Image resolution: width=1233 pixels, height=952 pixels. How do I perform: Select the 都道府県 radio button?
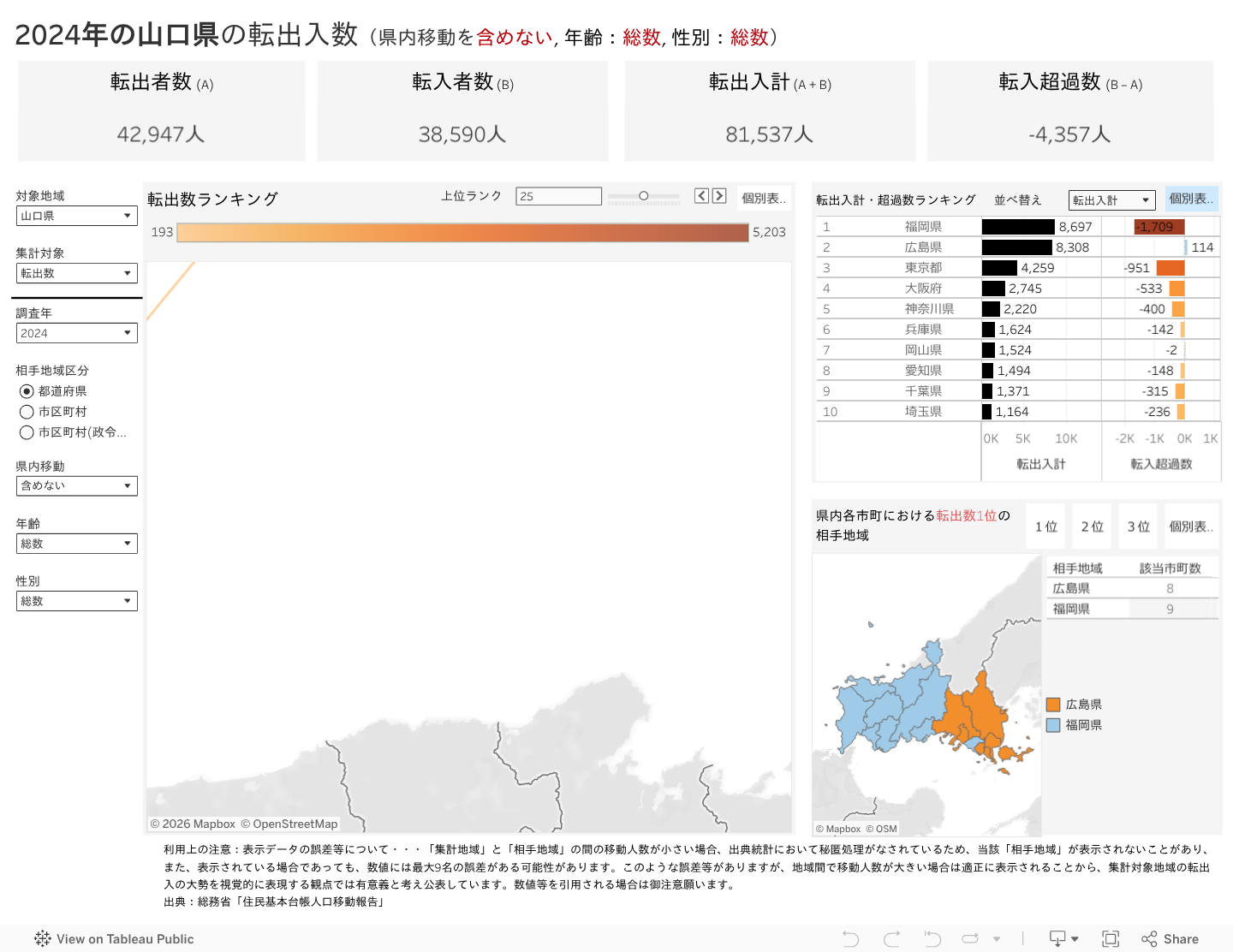(27, 391)
